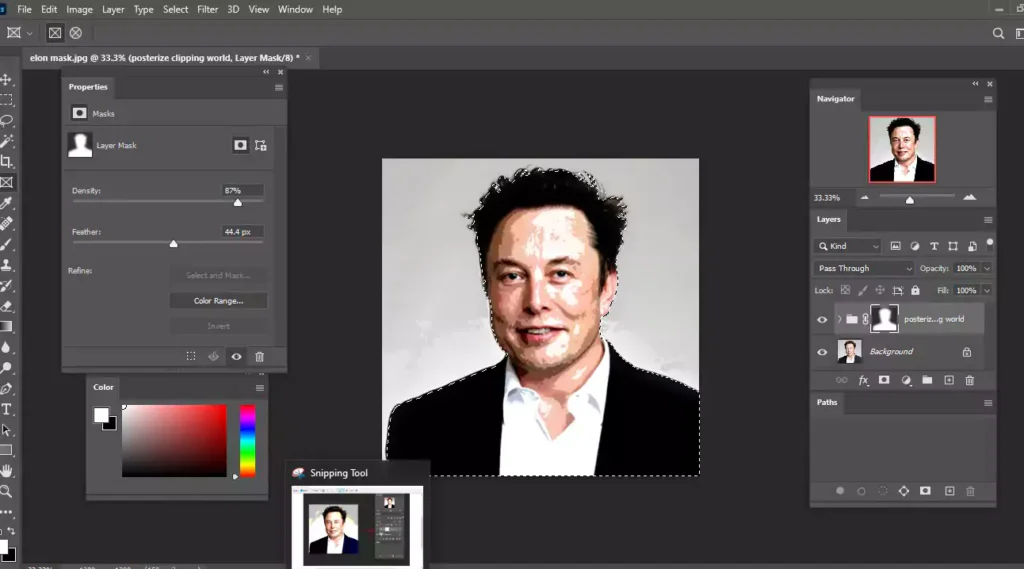
Task: Open the Fill value dropdown arrow
Action: point(987,291)
